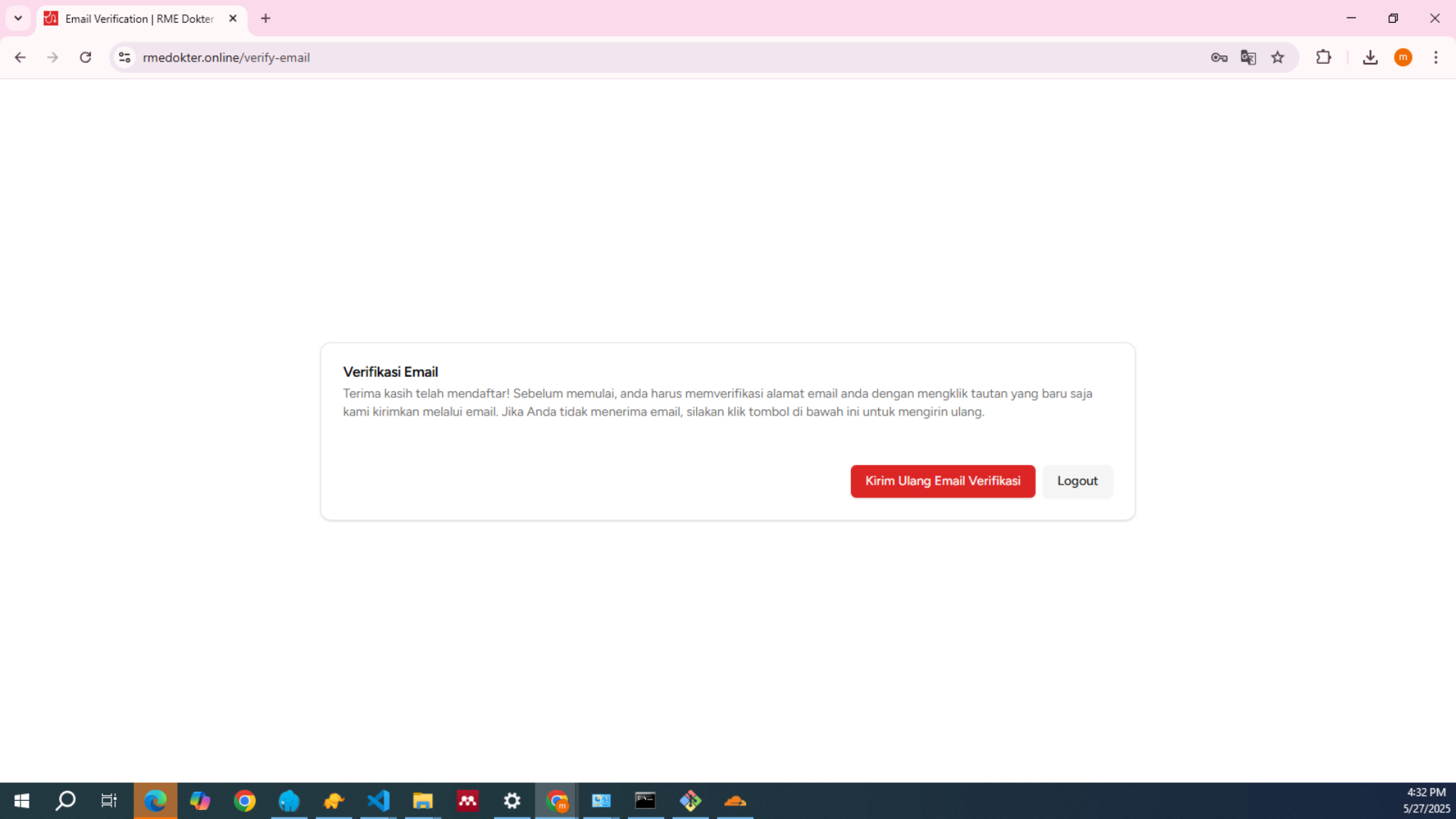
Task: Open the taskbar clock and date
Action: [x=1426, y=801]
